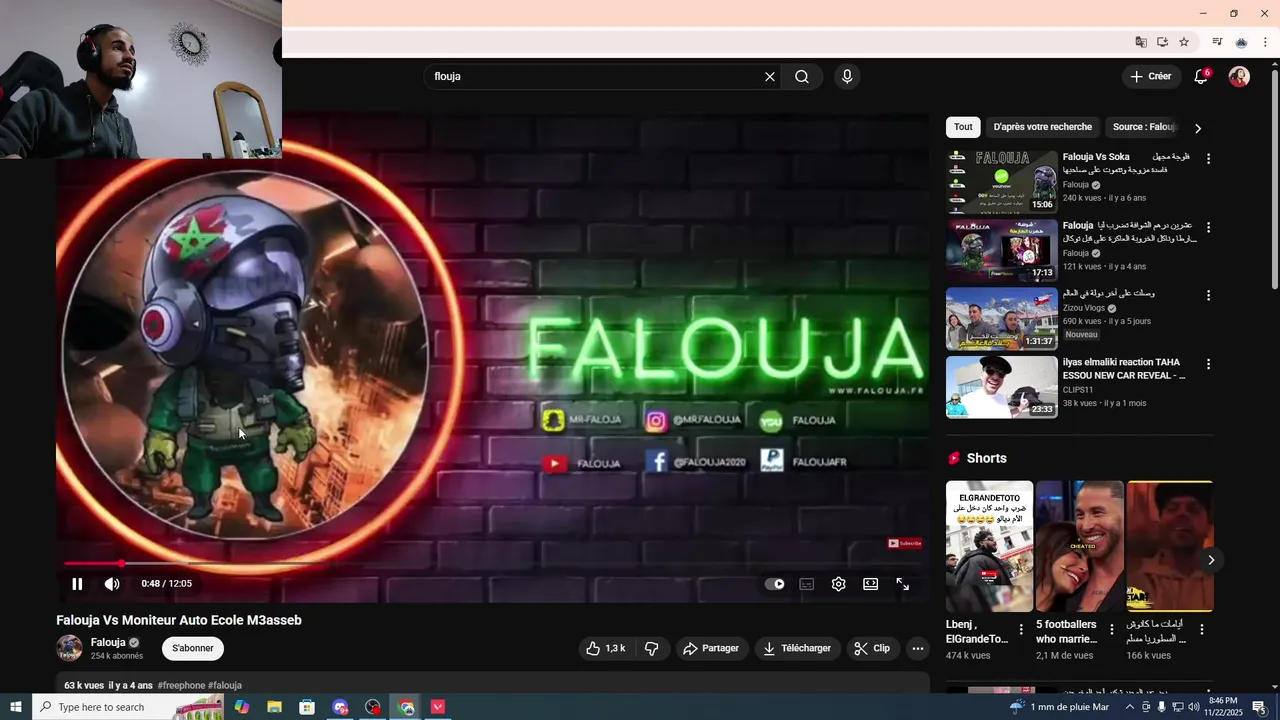
Task: Open options for the 17:13 Falouja video
Action: [1208, 227]
